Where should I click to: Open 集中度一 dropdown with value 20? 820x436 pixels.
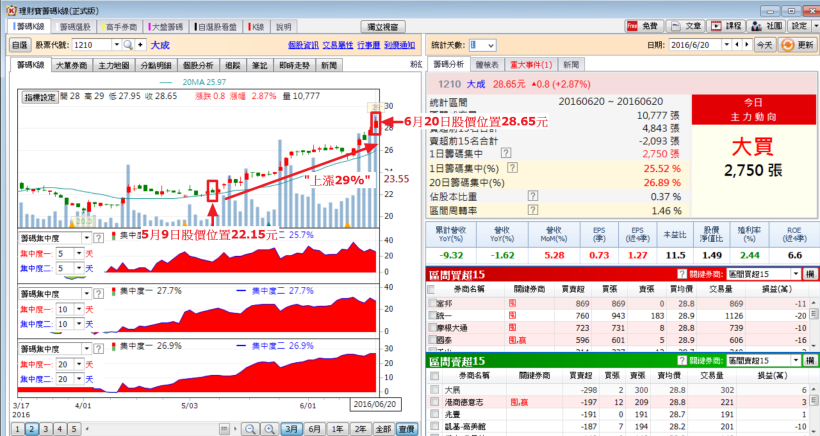point(79,364)
